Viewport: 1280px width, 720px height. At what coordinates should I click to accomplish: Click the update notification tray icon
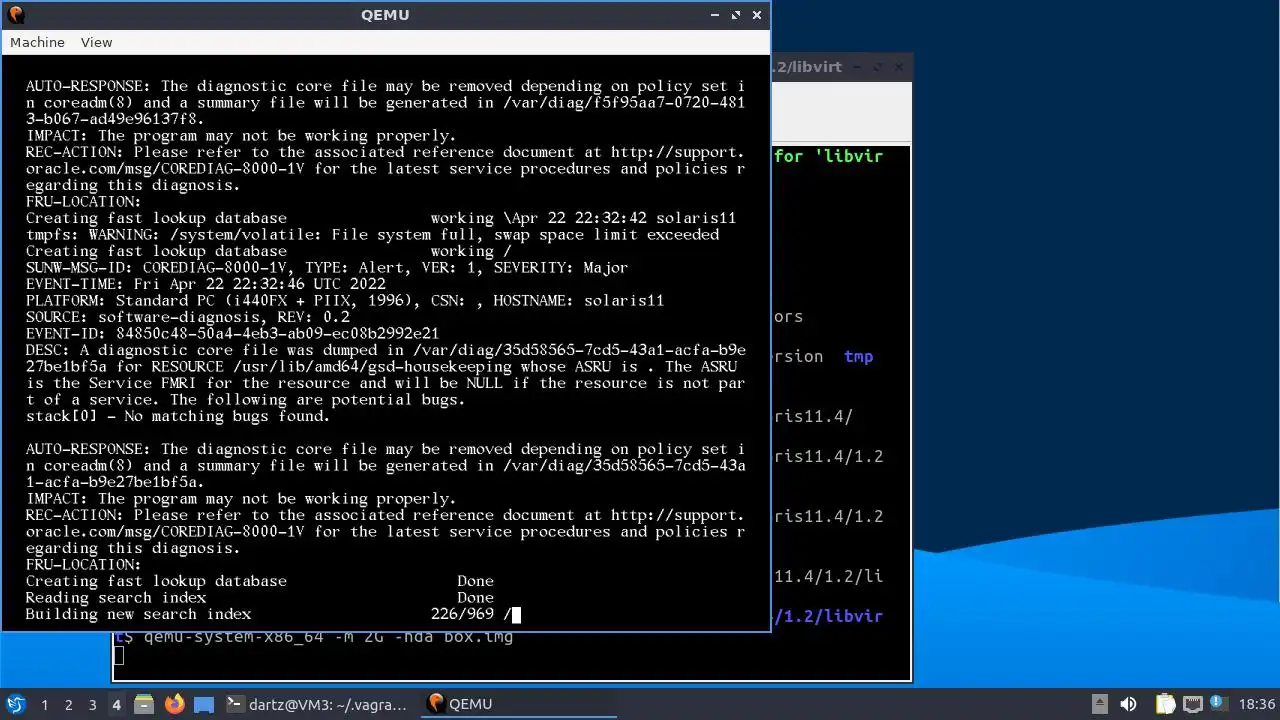pyautogui.click(x=1218, y=704)
